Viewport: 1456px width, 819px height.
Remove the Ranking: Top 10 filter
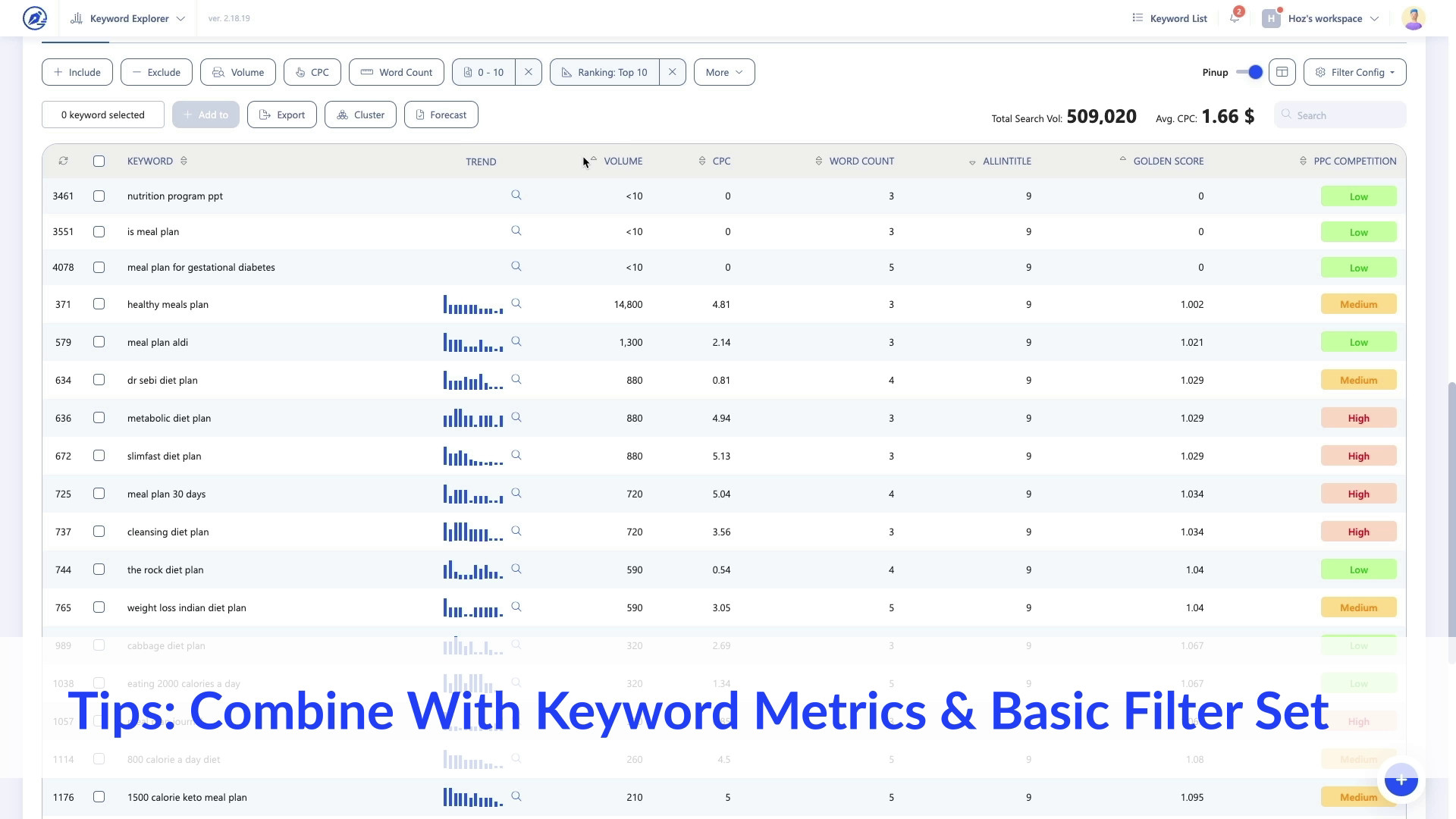pyautogui.click(x=672, y=72)
